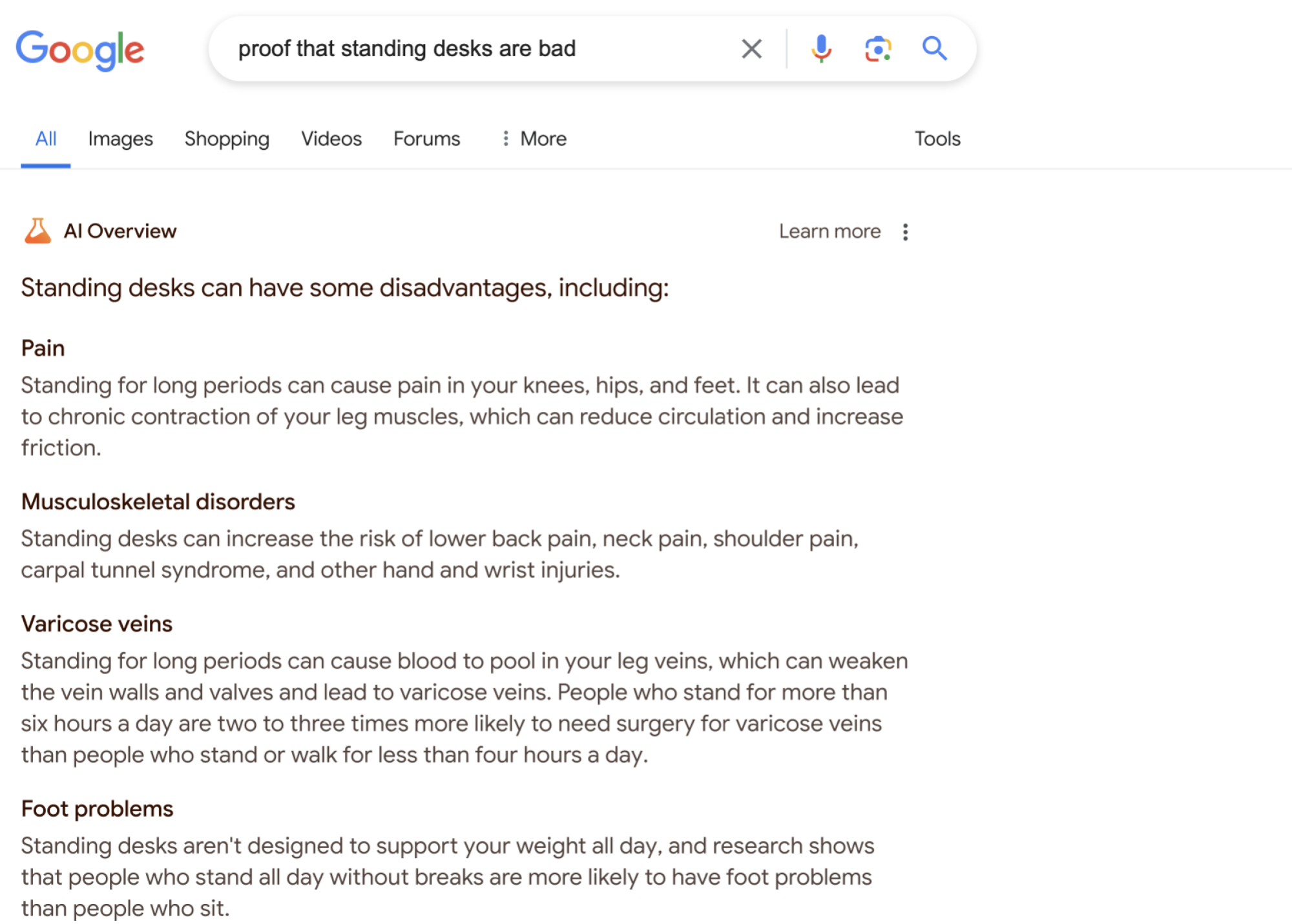
Task: Open the Tools options
Action: click(938, 138)
